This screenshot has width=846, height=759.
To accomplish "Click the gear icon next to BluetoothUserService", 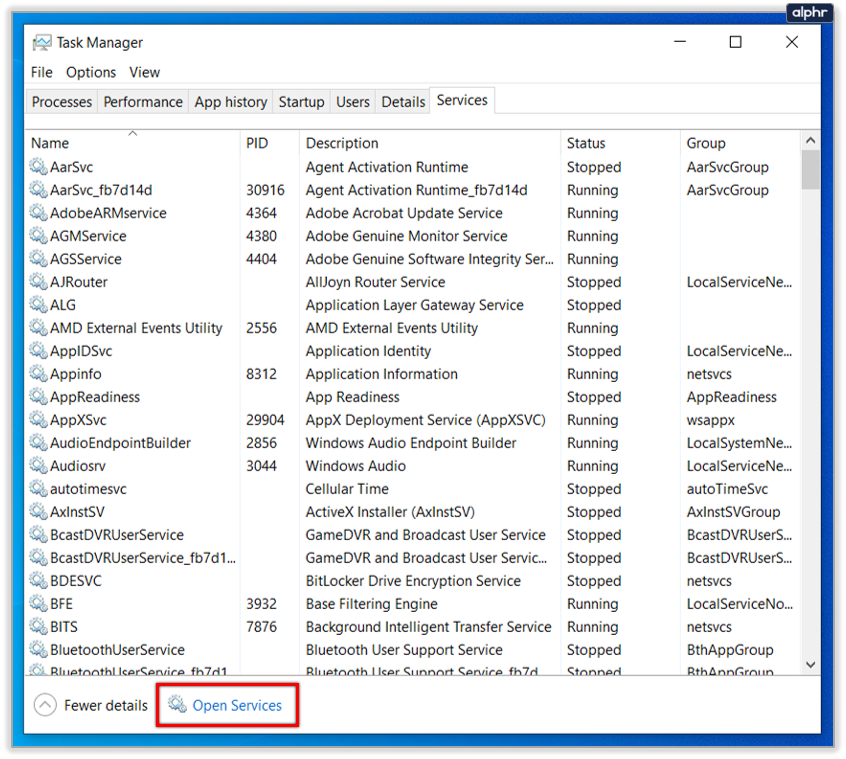I will 38,649.
